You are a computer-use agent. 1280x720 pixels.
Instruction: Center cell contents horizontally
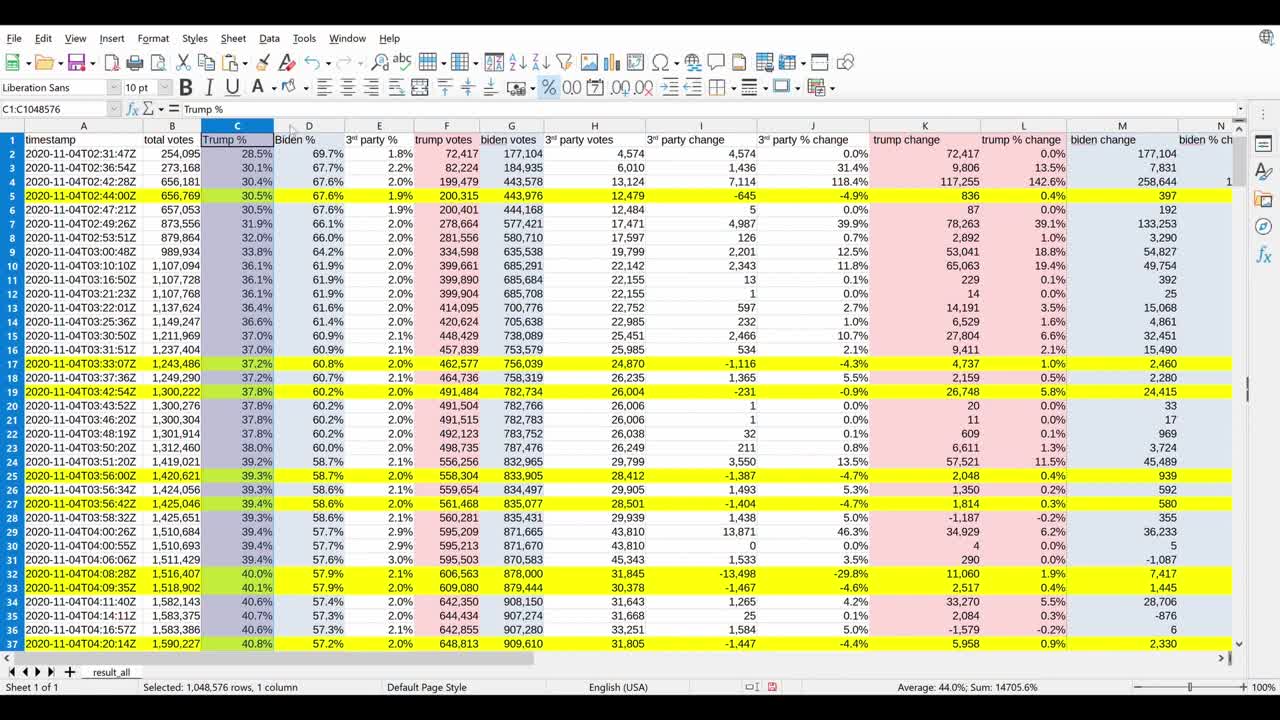pyautogui.click(x=348, y=88)
